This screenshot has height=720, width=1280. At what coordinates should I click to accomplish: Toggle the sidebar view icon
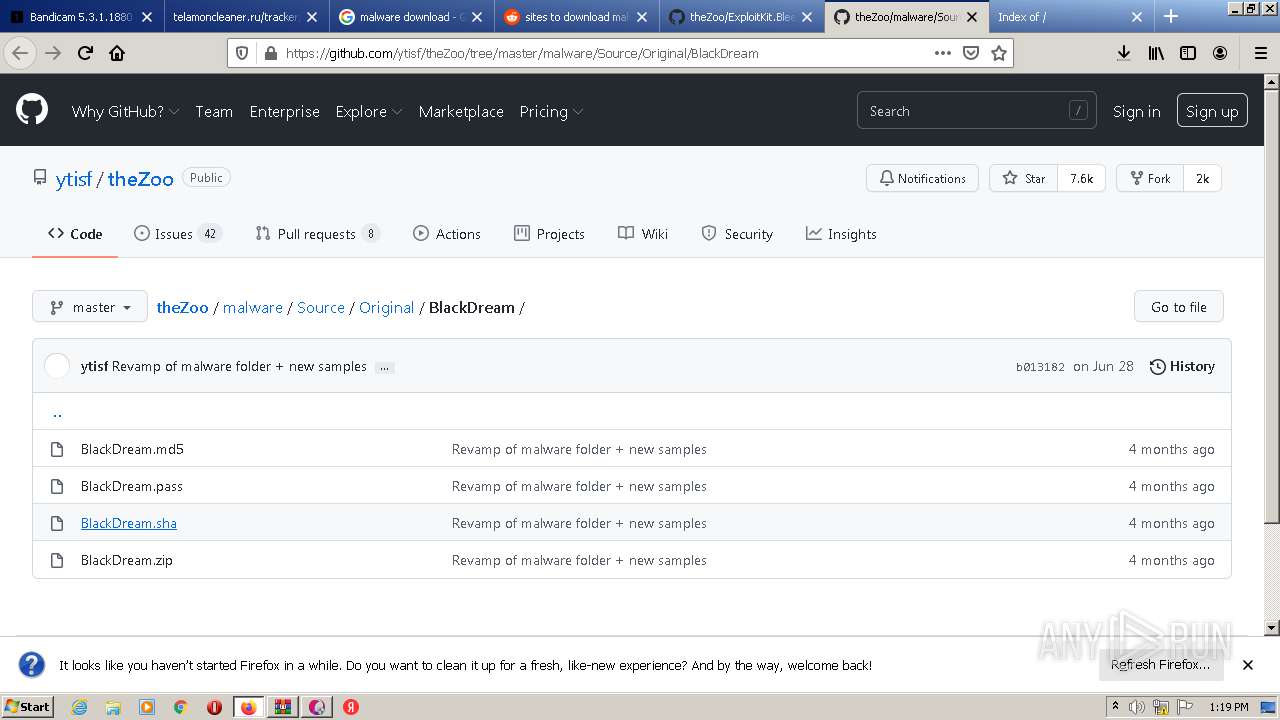click(1188, 53)
